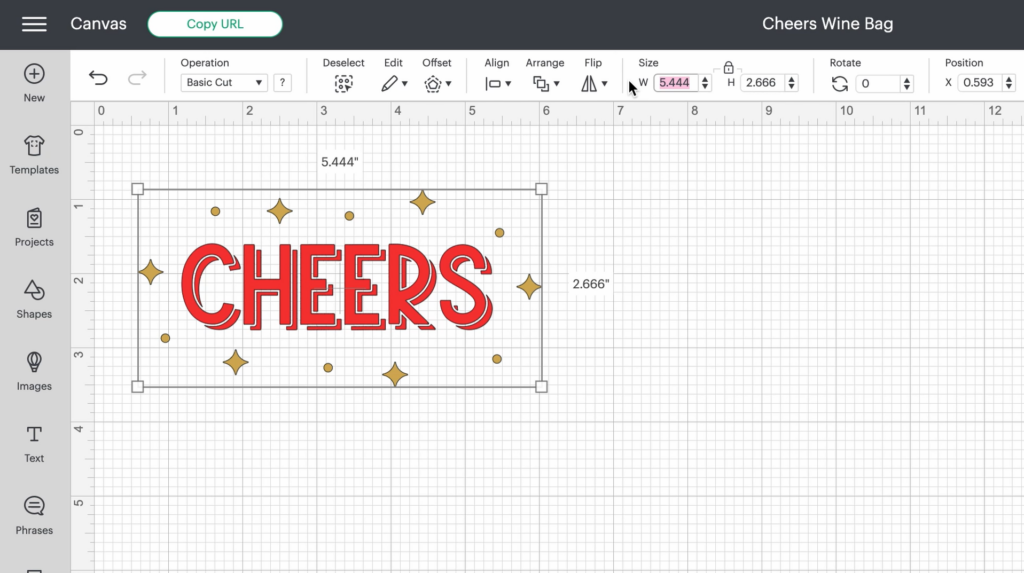The height and width of the screenshot is (573, 1024).
Task: Click the Width size input field
Action: tap(675, 83)
